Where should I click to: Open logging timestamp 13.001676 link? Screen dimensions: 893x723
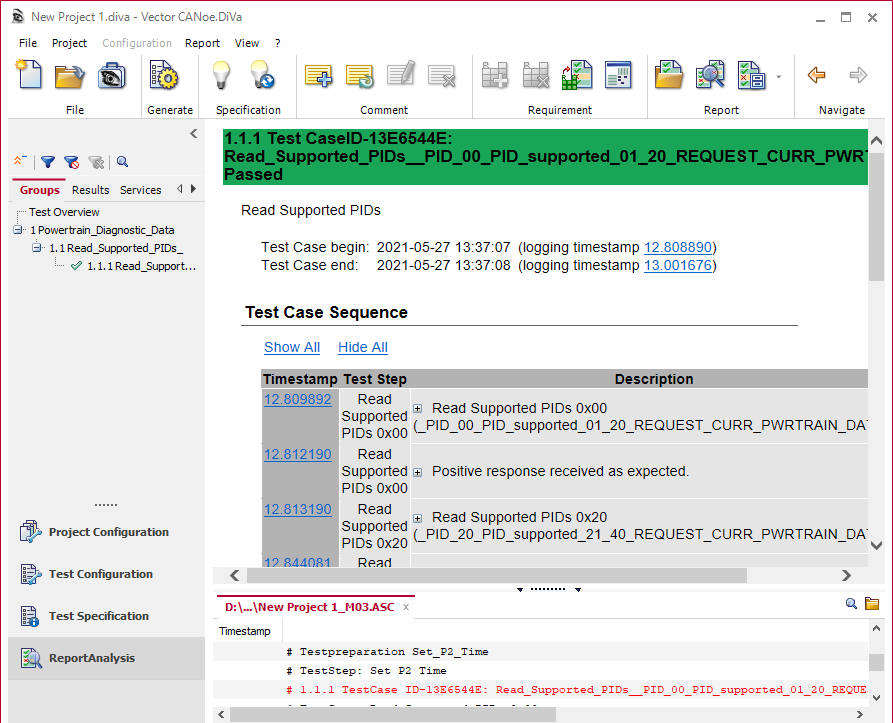[x=678, y=266]
